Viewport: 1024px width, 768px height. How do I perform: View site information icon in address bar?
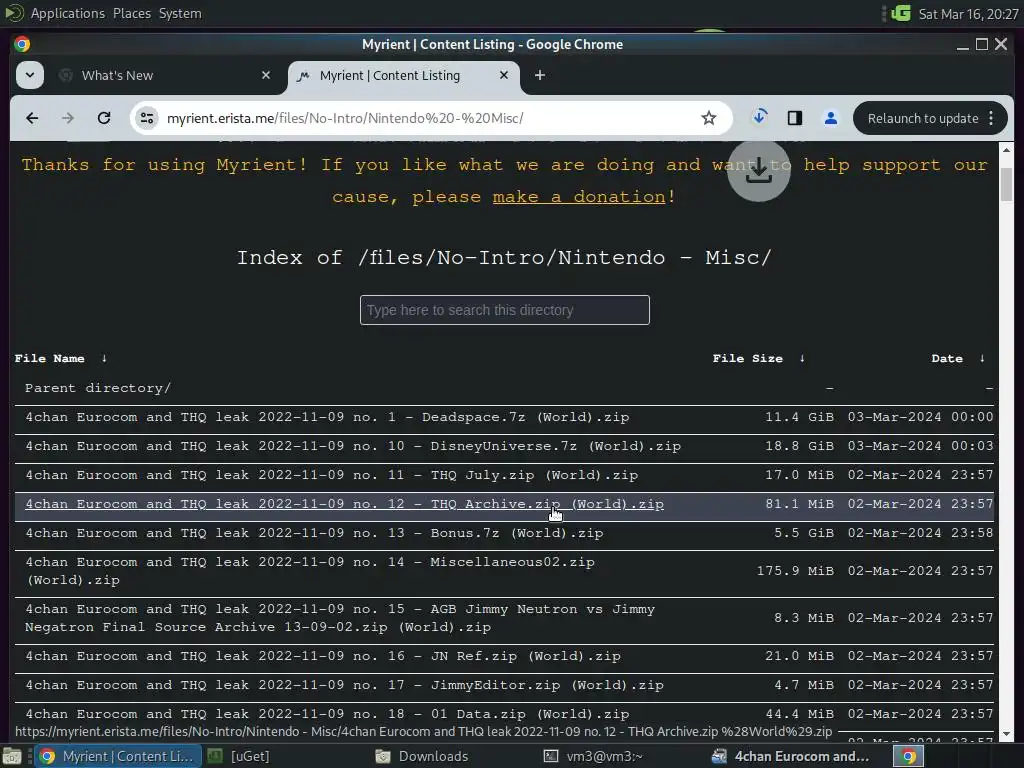pos(147,118)
